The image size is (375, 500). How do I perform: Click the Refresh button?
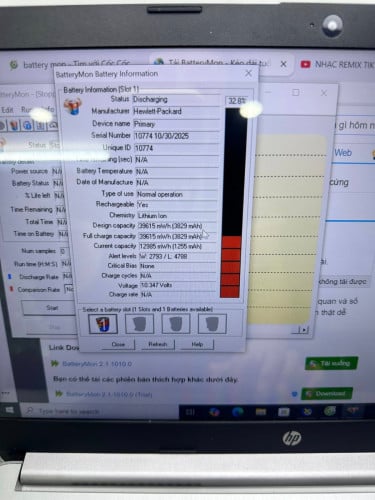[x=158, y=344]
